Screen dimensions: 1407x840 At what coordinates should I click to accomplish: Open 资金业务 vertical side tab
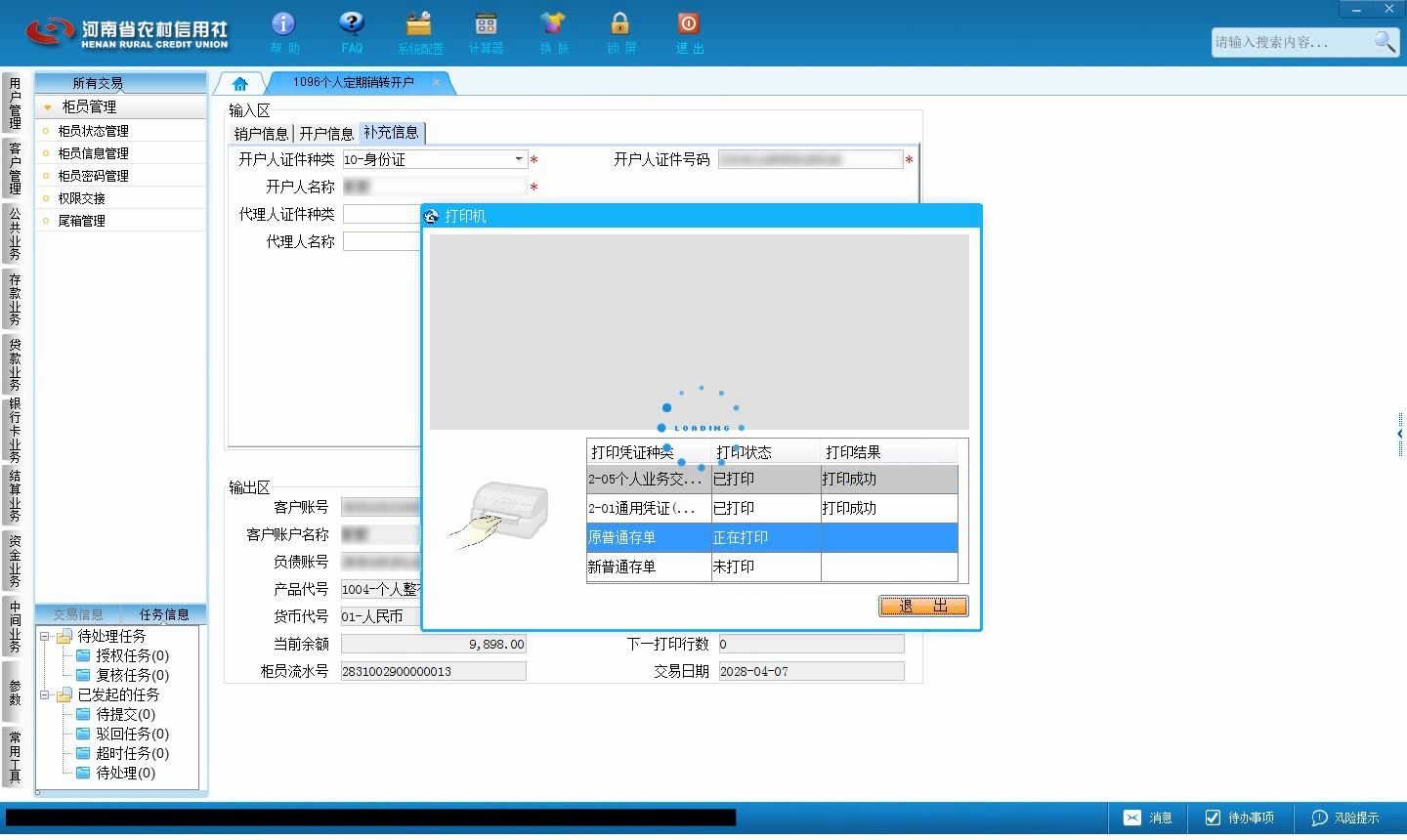coord(14,561)
